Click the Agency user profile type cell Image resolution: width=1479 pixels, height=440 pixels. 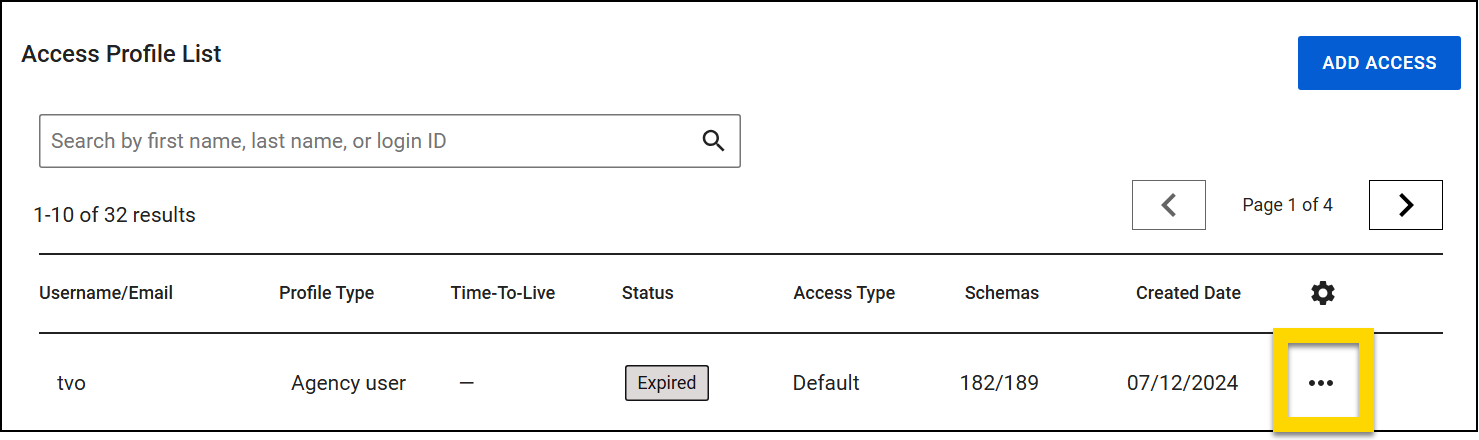pos(348,383)
